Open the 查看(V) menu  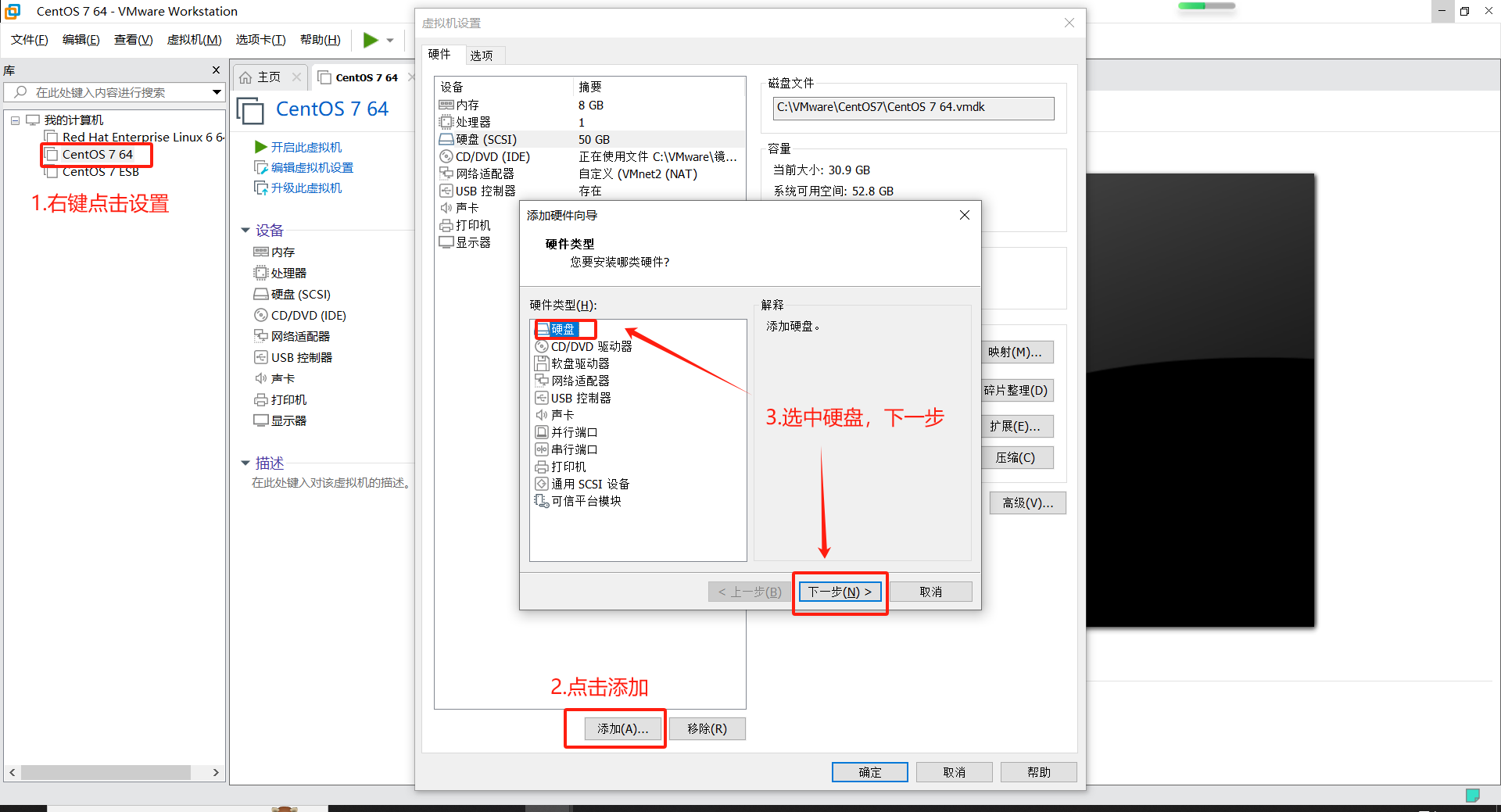pyautogui.click(x=134, y=40)
